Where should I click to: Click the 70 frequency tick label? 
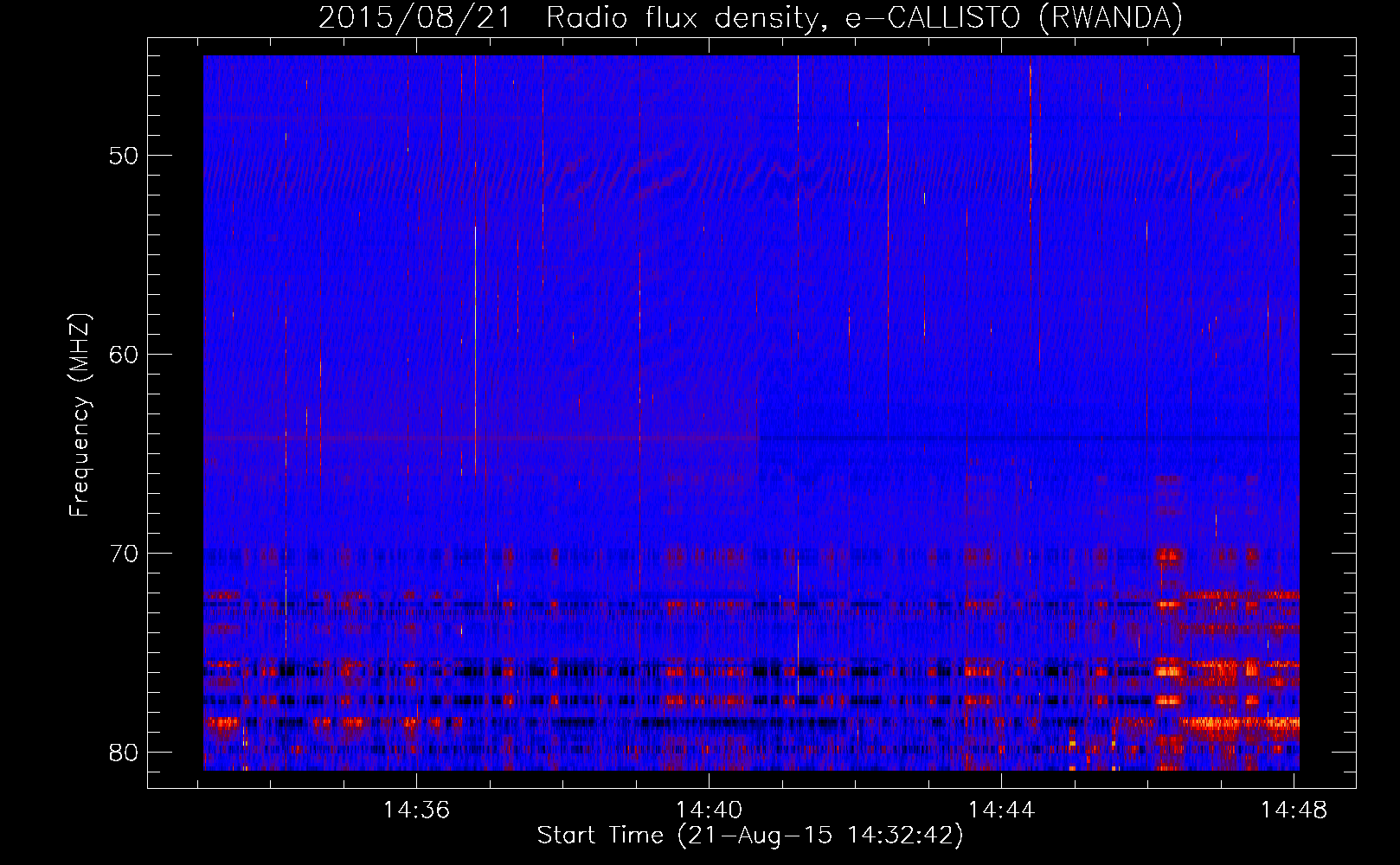124,554
